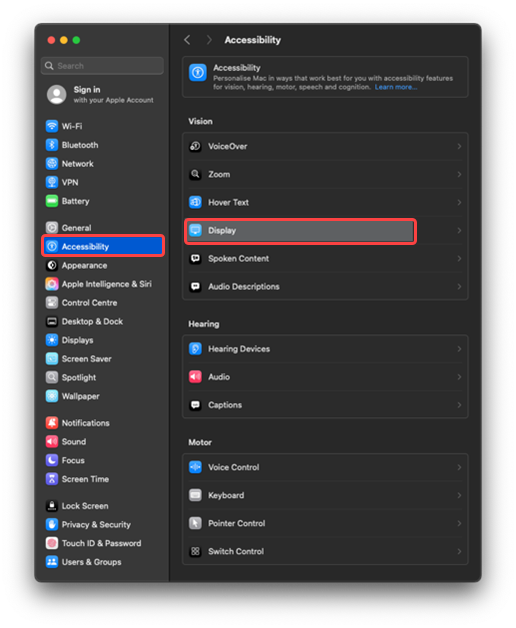The height and width of the screenshot is (628, 516).
Task: Expand Spoken Content row chevron
Action: point(459,259)
